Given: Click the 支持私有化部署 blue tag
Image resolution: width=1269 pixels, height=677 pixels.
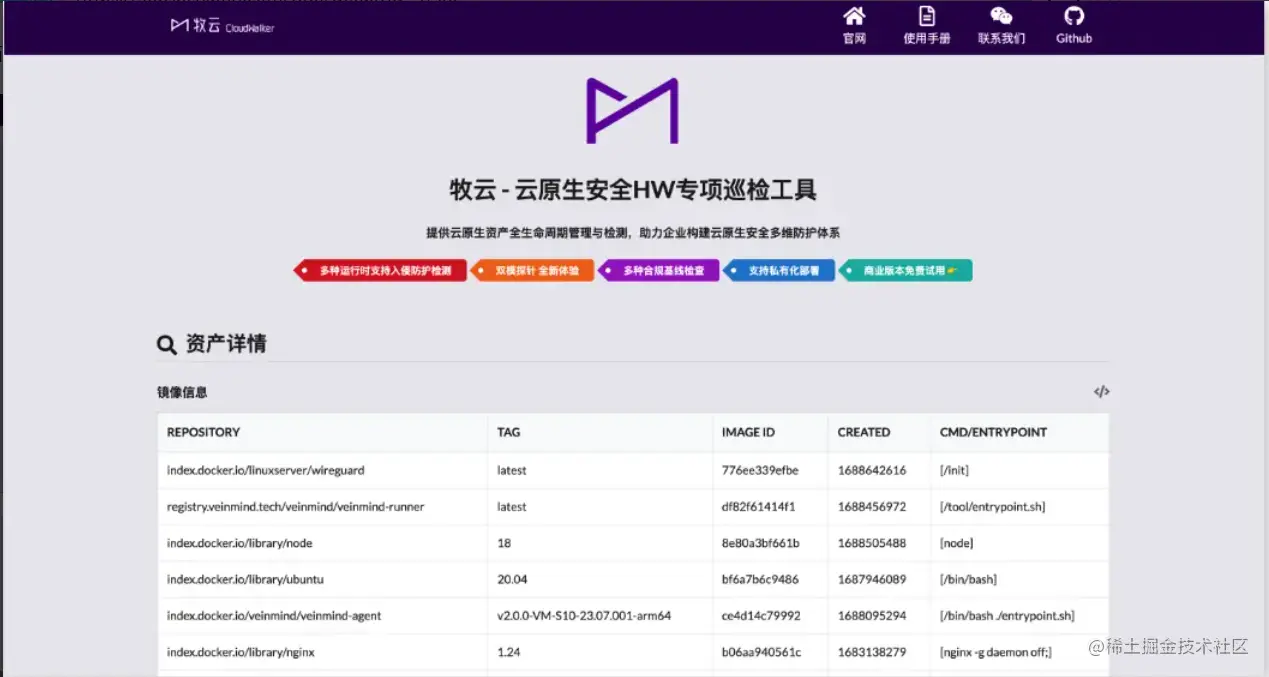Looking at the screenshot, I should tap(778, 271).
